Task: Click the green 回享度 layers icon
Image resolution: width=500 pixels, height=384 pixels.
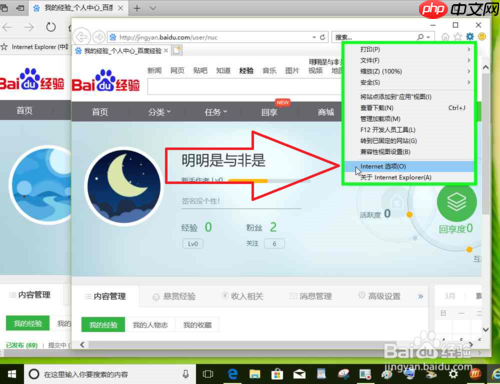Action: tap(457, 202)
